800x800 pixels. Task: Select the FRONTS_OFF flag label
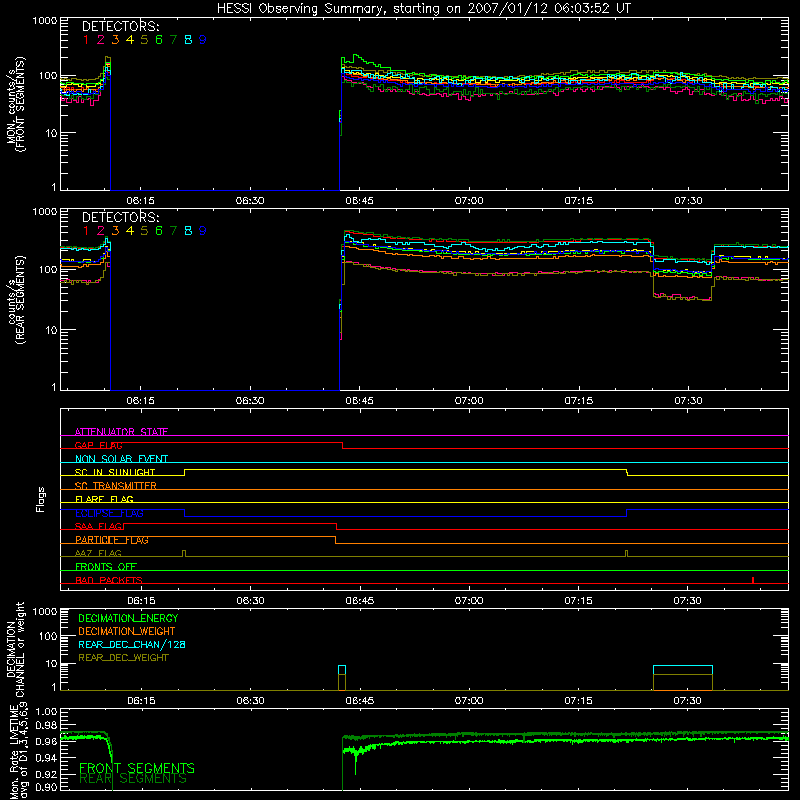(106, 567)
